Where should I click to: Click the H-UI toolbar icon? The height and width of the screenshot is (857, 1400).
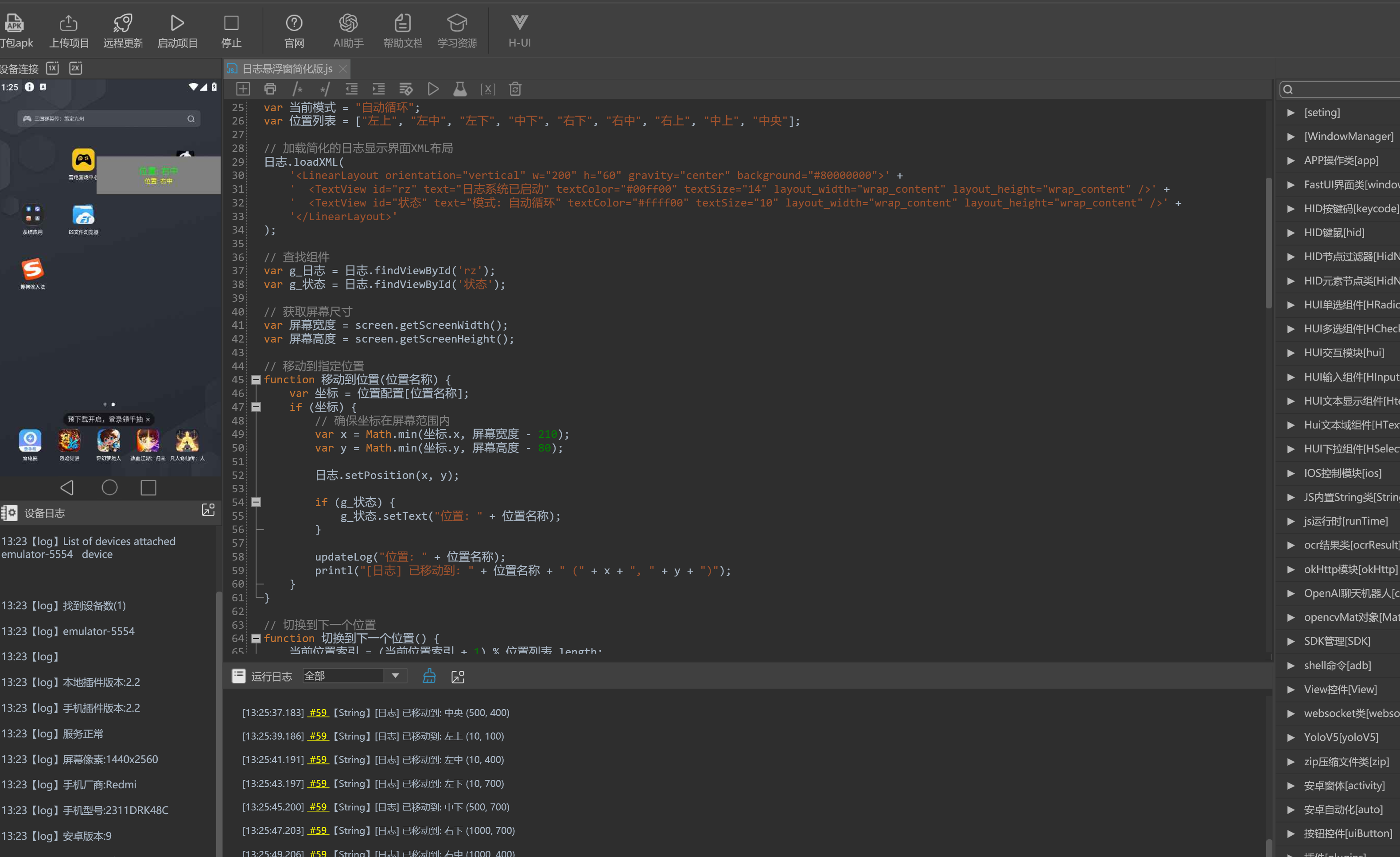point(519,31)
